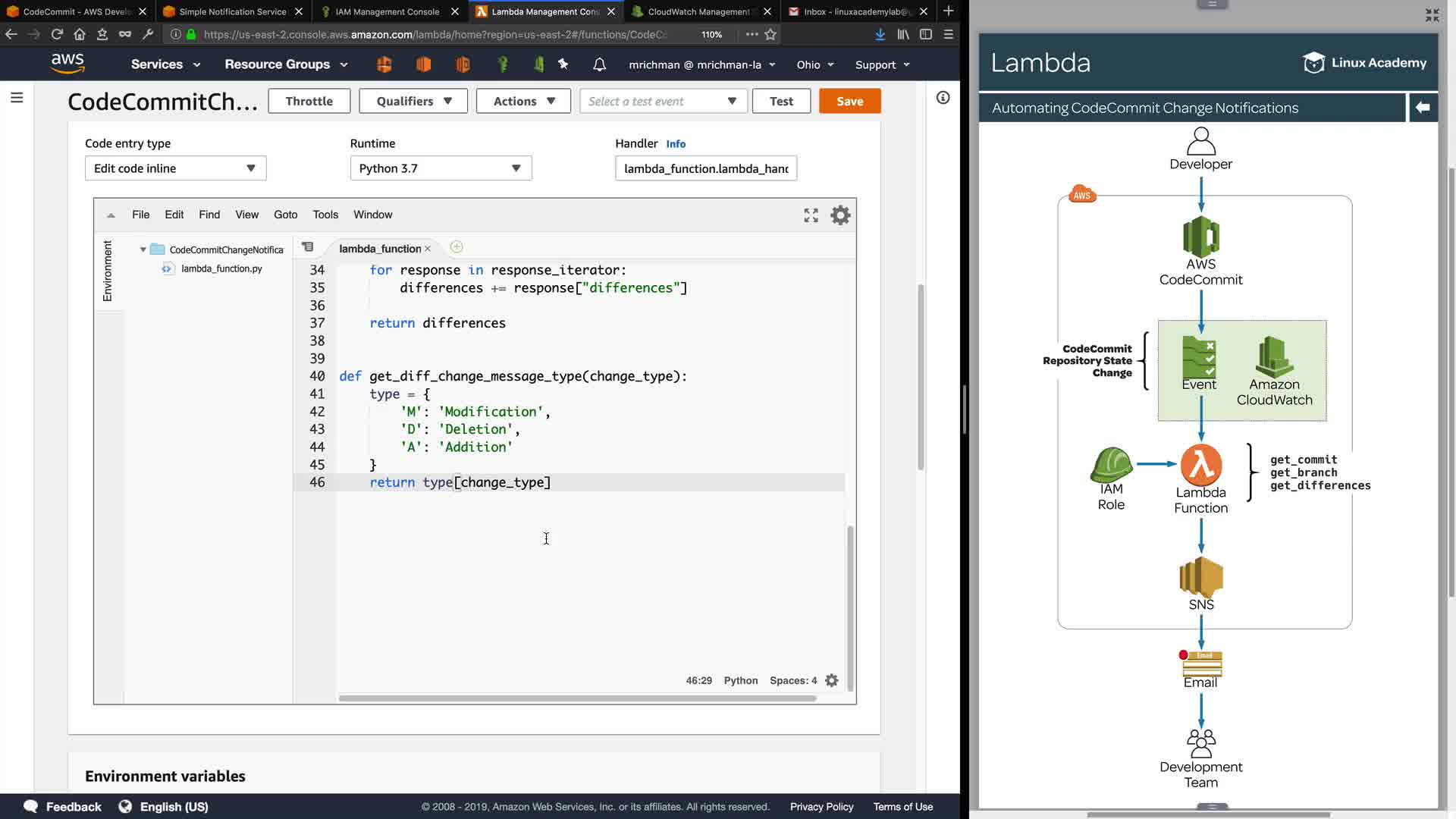Open the Goto menu in editor
The height and width of the screenshot is (819, 1456).
[285, 215]
